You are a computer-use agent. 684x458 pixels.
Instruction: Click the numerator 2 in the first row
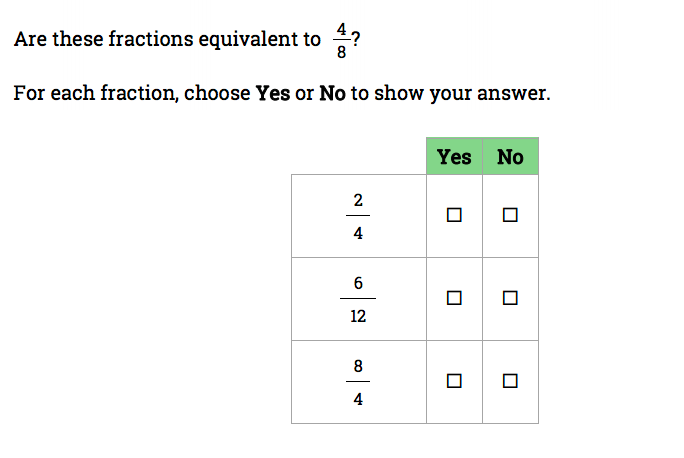[x=358, y=200]
